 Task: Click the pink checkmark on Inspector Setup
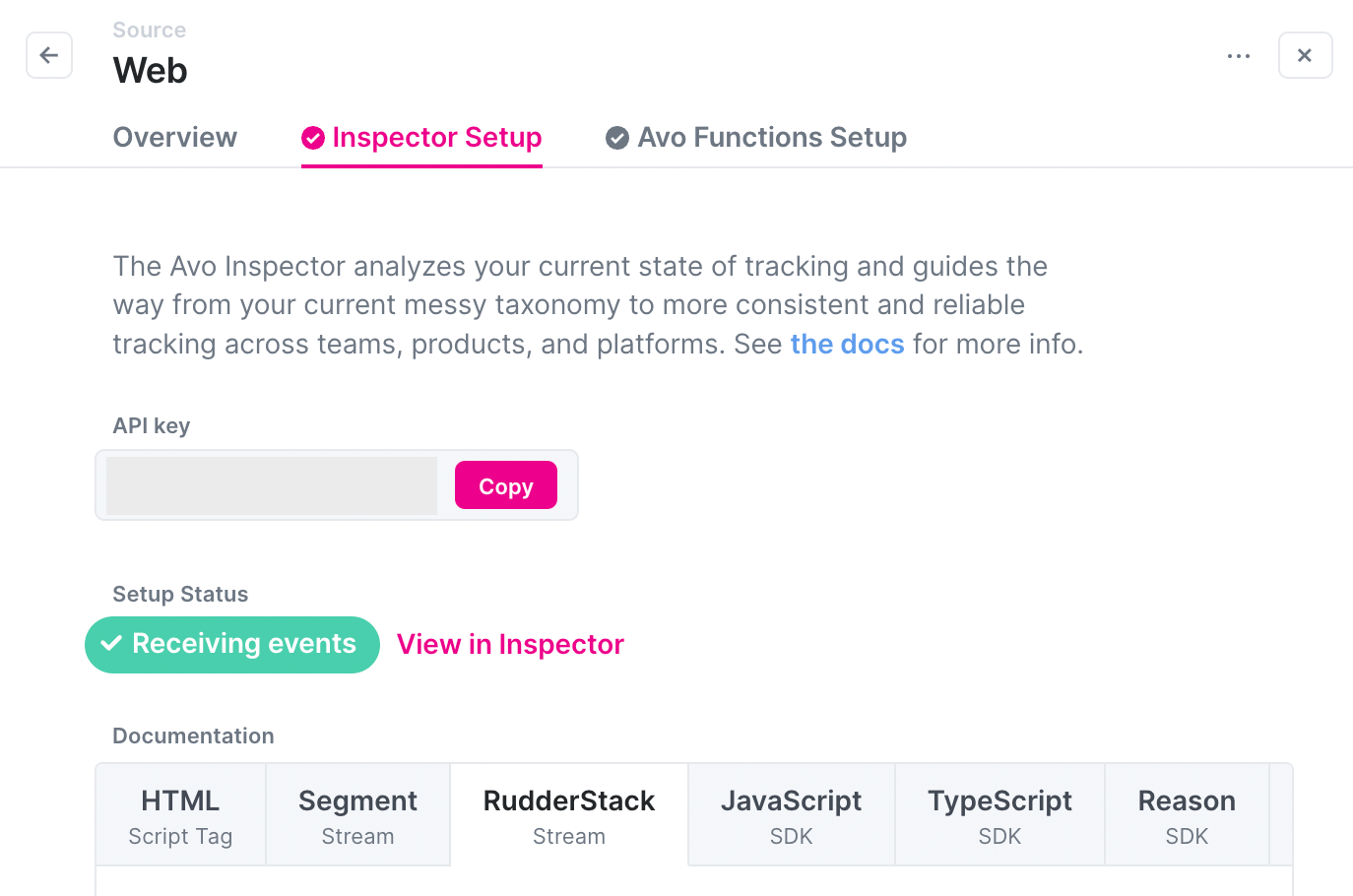point(313,138)
